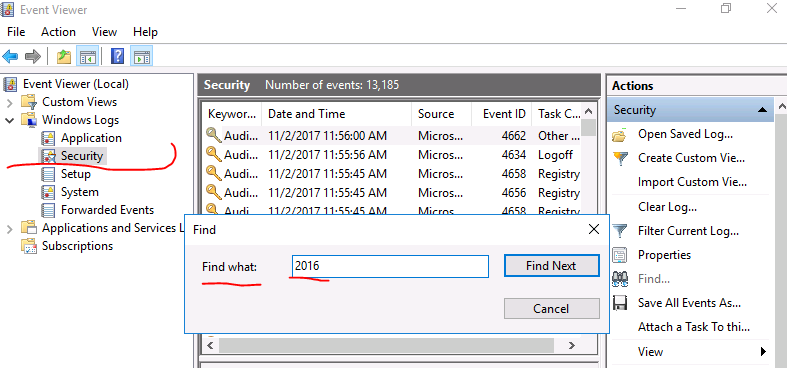787x368 pixels.
Task: Click the Up one level folder icon
Action: [x=64, y=56]
